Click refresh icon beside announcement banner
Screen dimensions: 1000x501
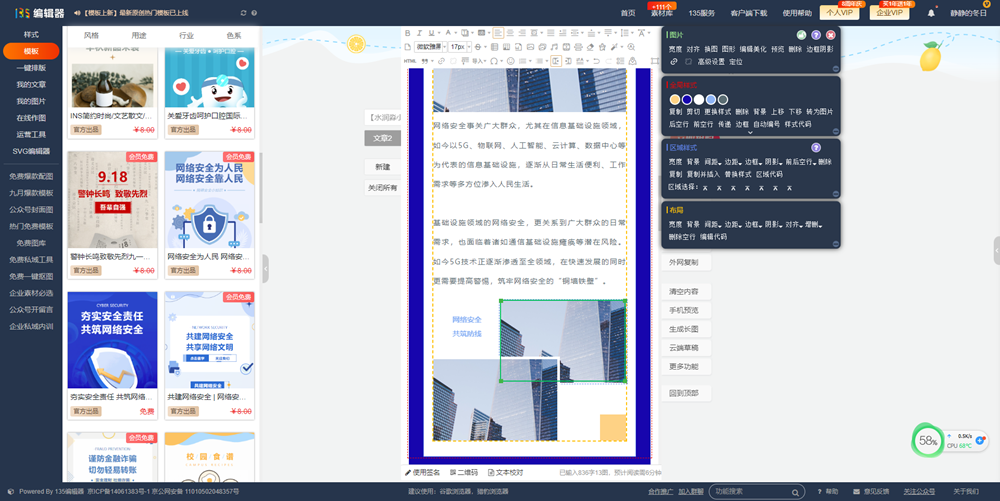pos(243,13)
